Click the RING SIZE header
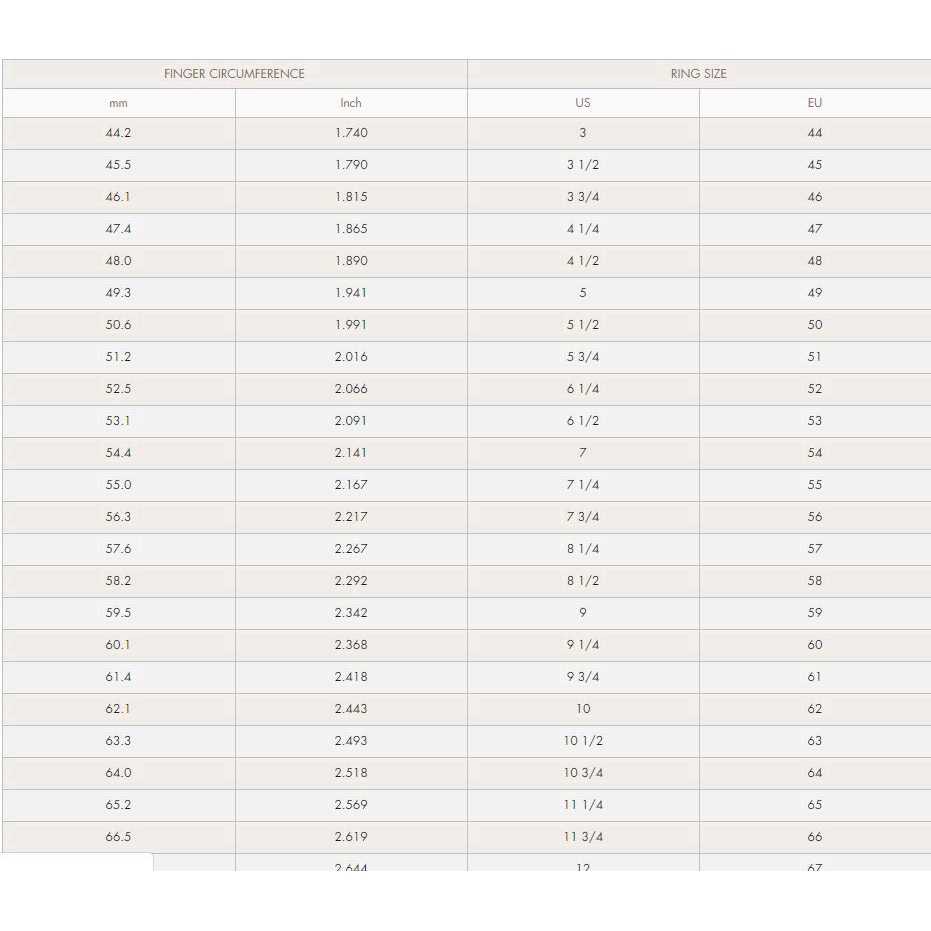This screenshot has width=931, height=931. click(x=698, y=74)
